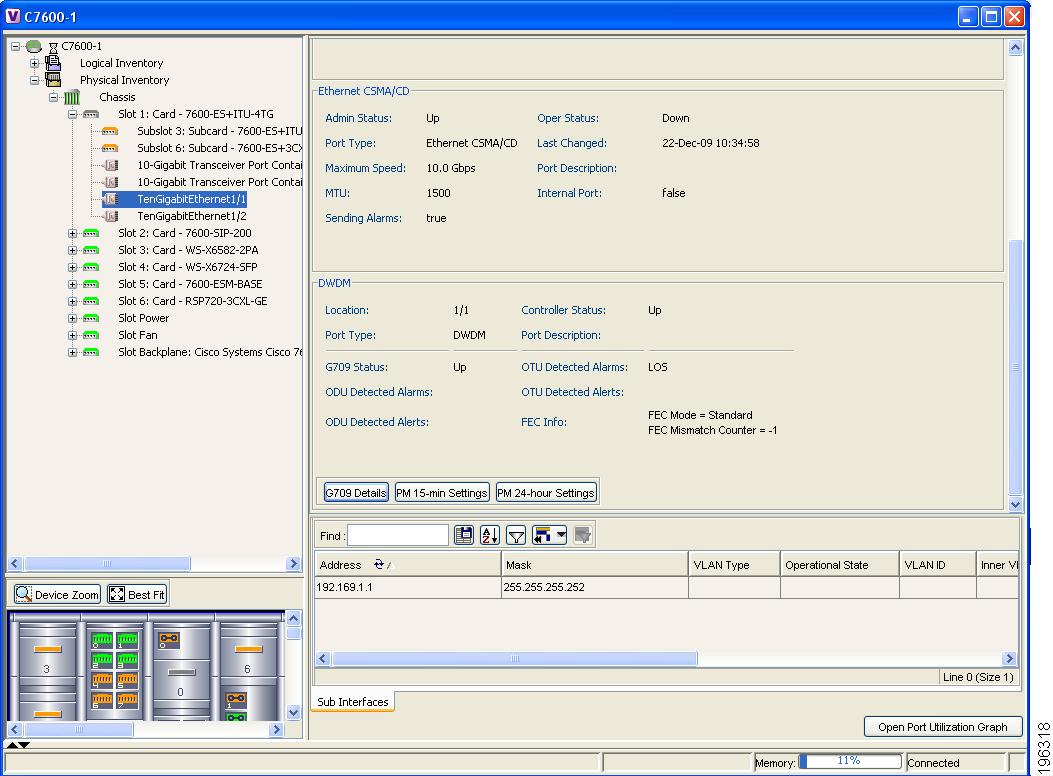Screen dimensions: 1053x776
Task: Expand the Slot Power node
Action: pos(72,318)
